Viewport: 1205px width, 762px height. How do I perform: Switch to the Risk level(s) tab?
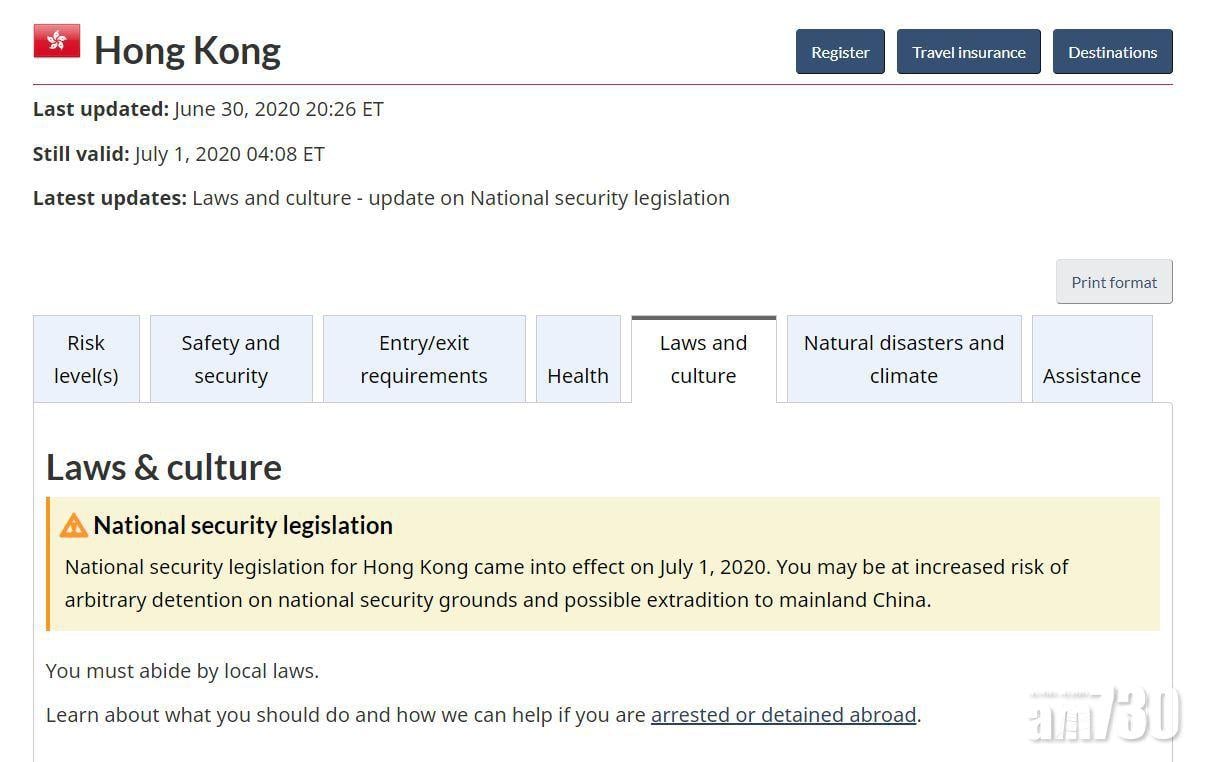86,359
